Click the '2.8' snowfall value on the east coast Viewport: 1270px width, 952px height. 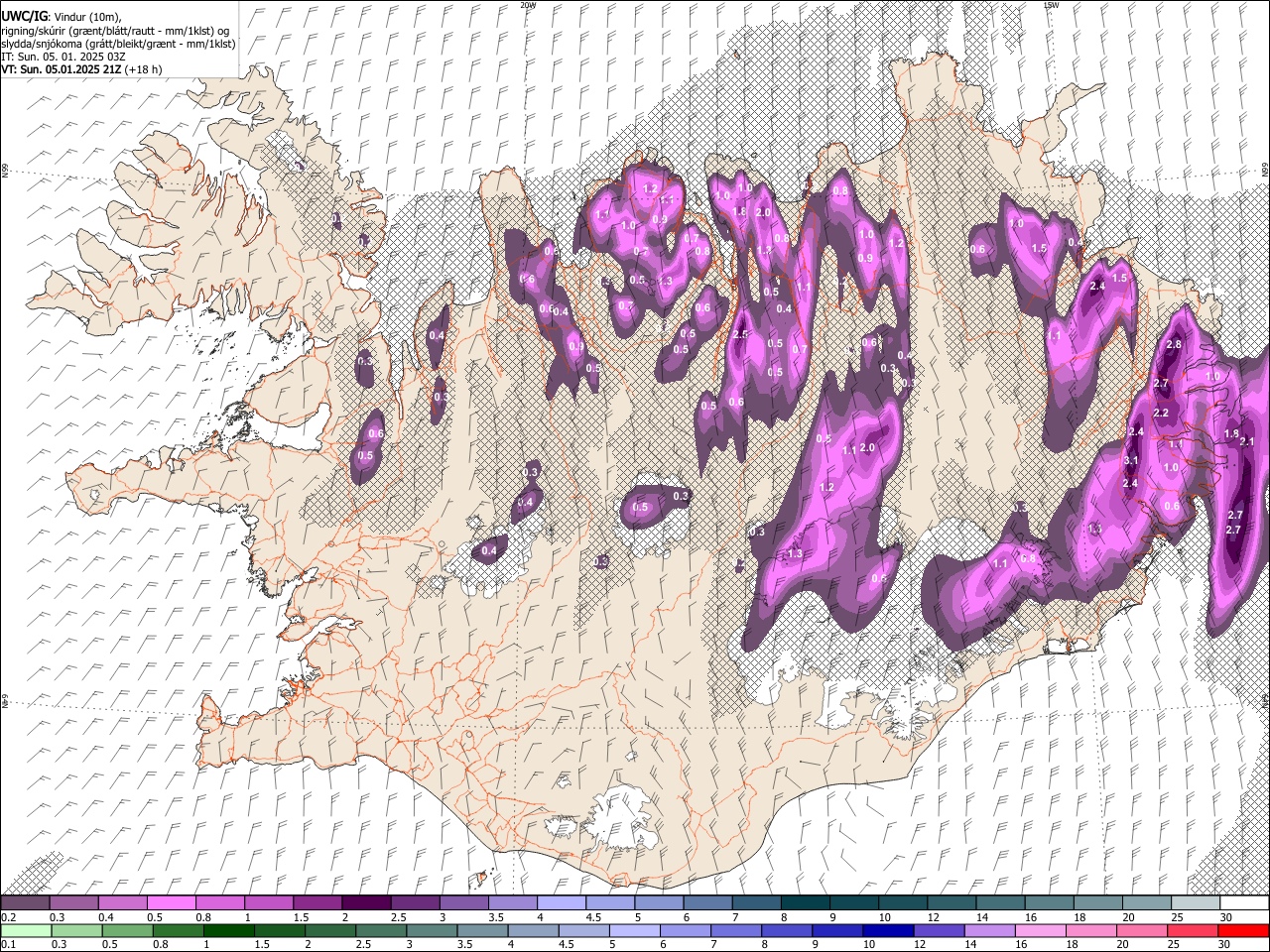pyautogui.click(x=1174, y=344)
